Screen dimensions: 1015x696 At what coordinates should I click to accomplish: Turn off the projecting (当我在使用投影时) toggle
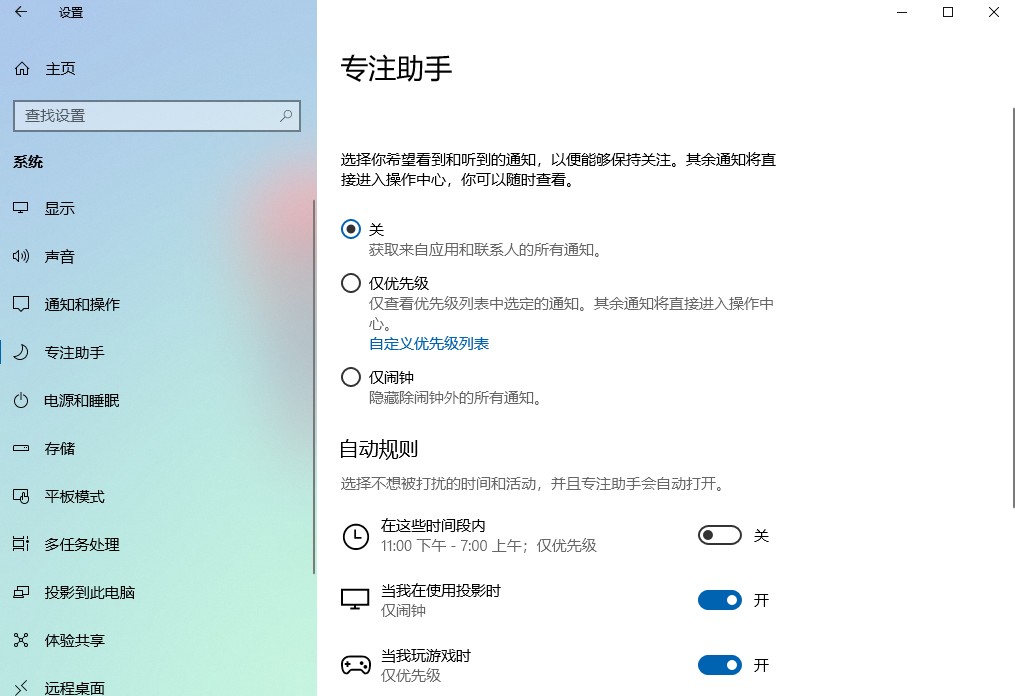[719, 600]
